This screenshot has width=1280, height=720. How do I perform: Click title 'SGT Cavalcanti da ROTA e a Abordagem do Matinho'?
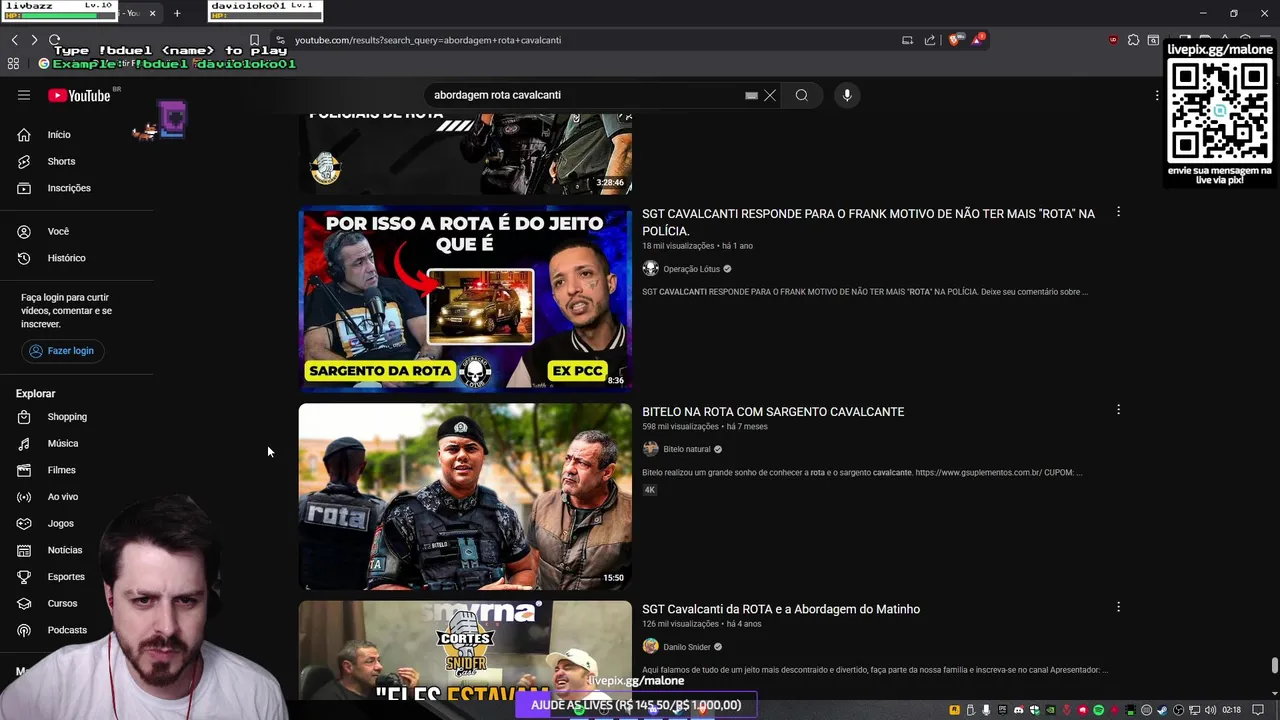(781, 609)
